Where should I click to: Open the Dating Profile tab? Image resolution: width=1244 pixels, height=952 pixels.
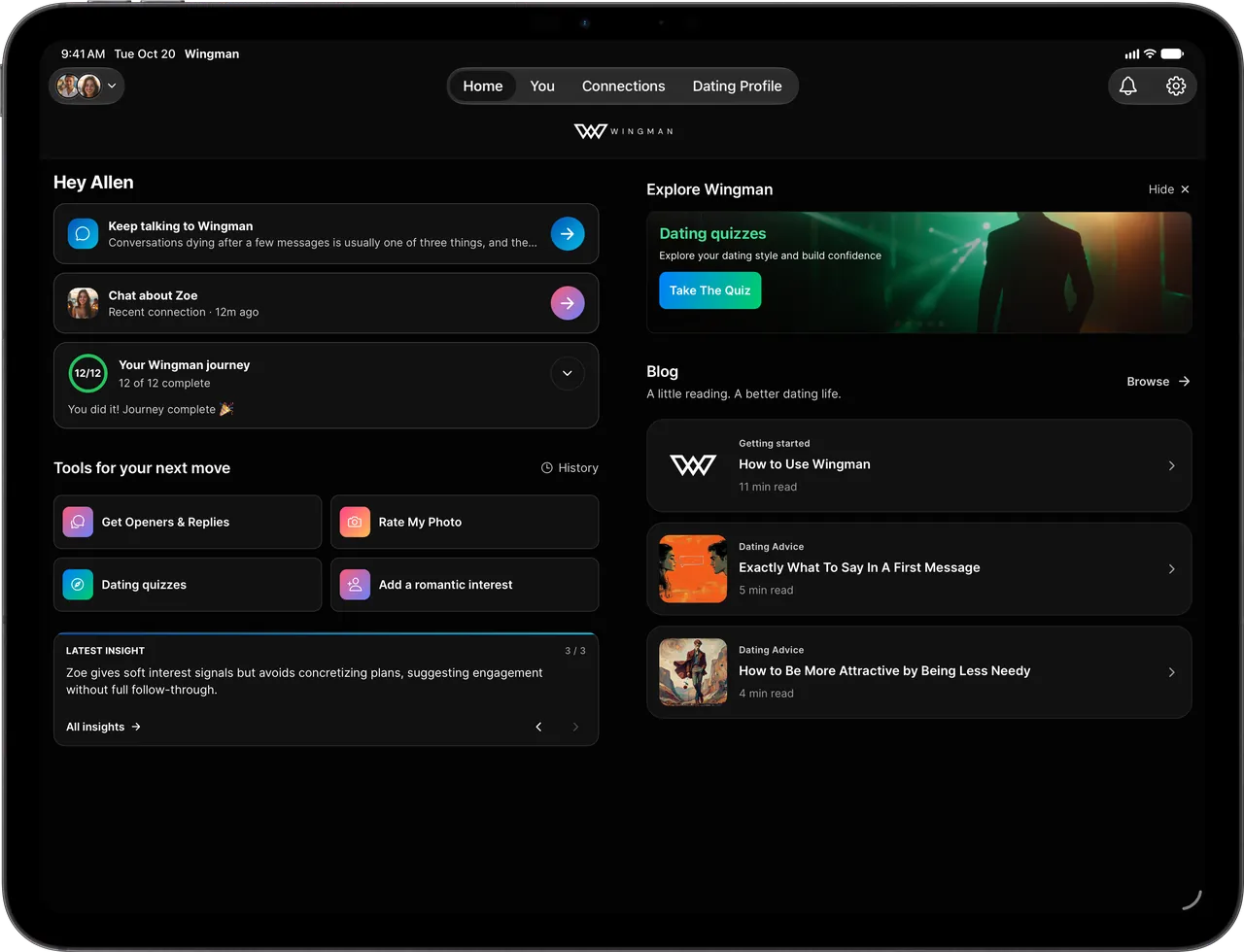tap(737, 86)
